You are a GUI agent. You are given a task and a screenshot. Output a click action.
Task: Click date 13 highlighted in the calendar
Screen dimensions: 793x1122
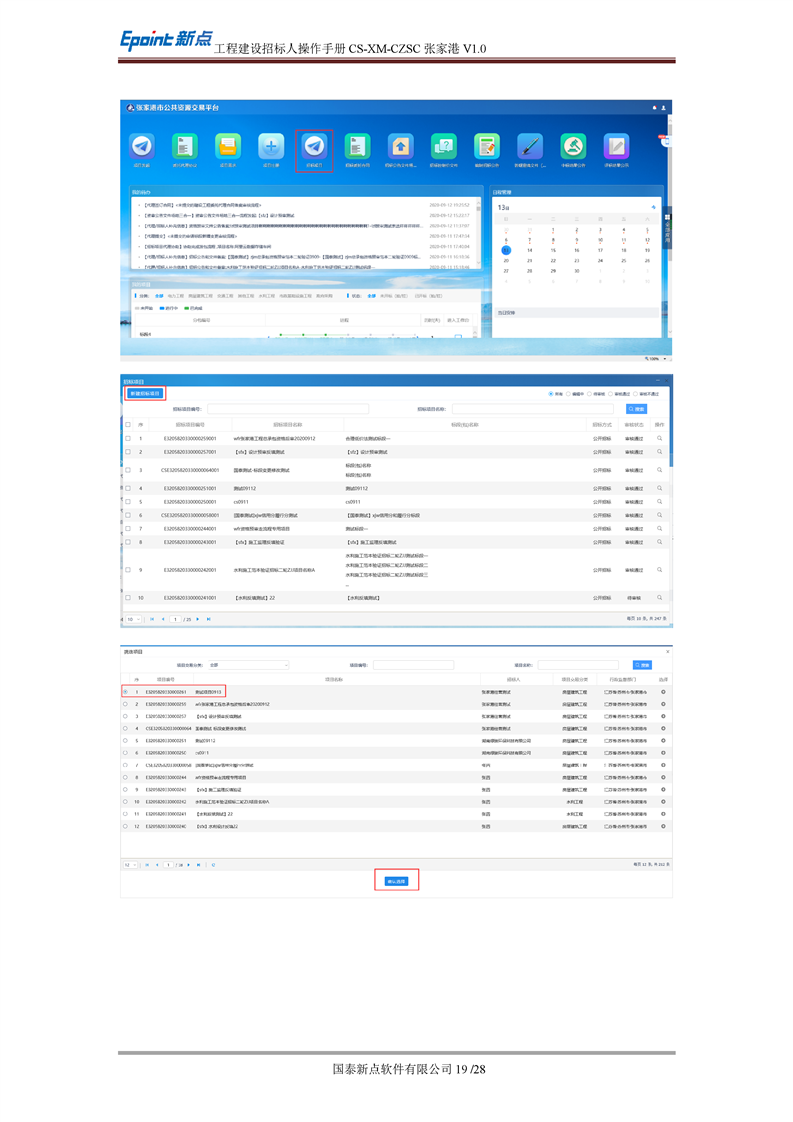pos(506,251)
